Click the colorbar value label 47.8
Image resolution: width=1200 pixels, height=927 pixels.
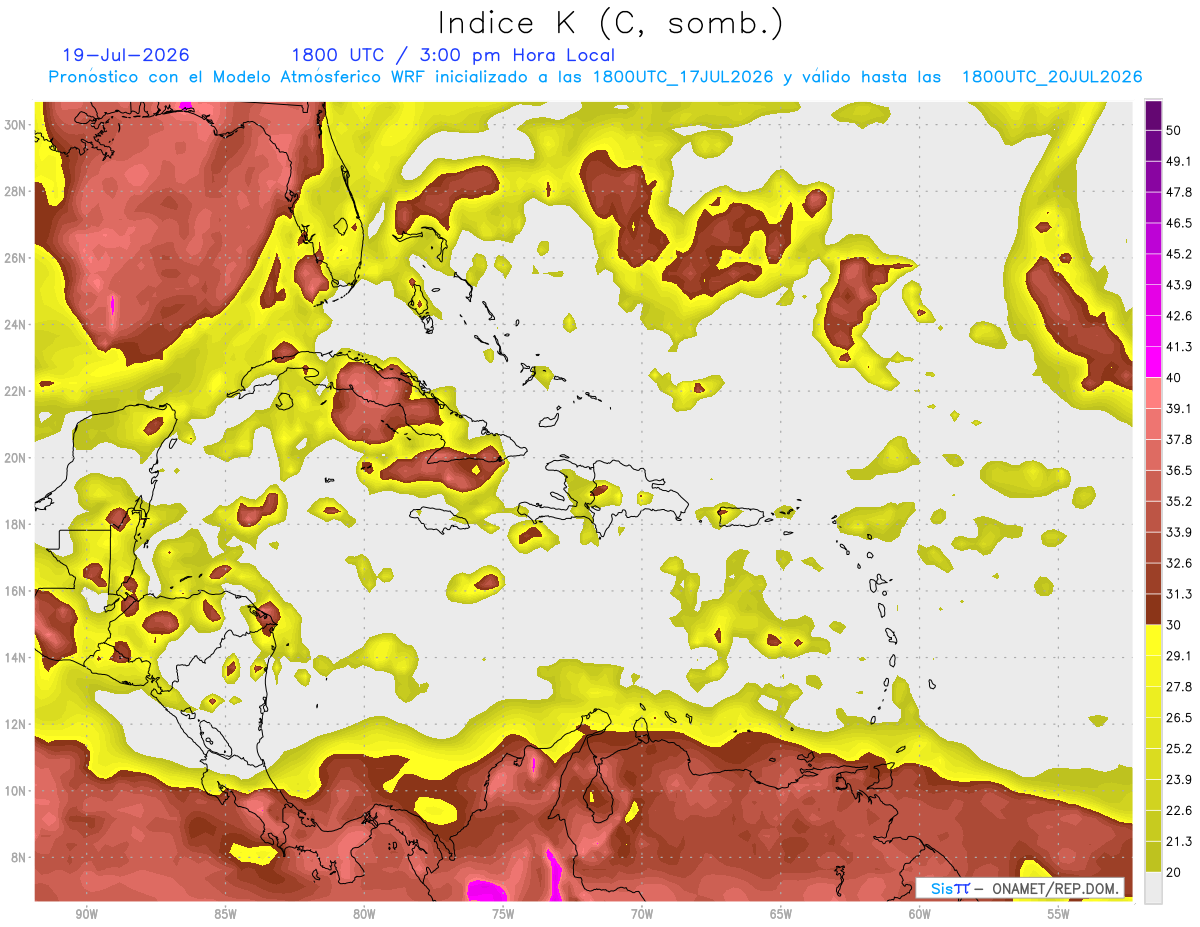(x=1179, y=192)
